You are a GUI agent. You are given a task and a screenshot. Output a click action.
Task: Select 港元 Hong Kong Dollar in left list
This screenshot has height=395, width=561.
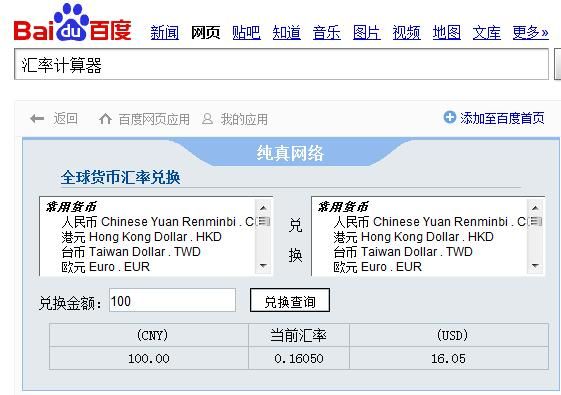141,237
